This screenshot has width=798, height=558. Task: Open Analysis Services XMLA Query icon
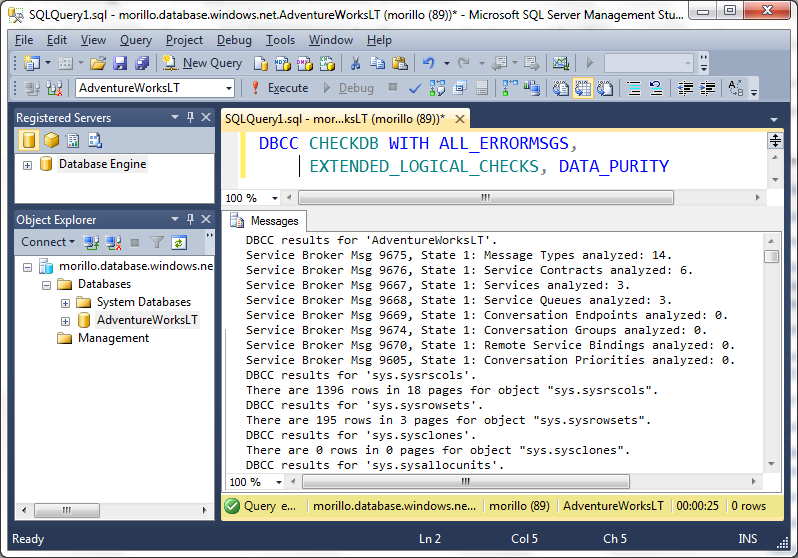(x=327, y=63)
